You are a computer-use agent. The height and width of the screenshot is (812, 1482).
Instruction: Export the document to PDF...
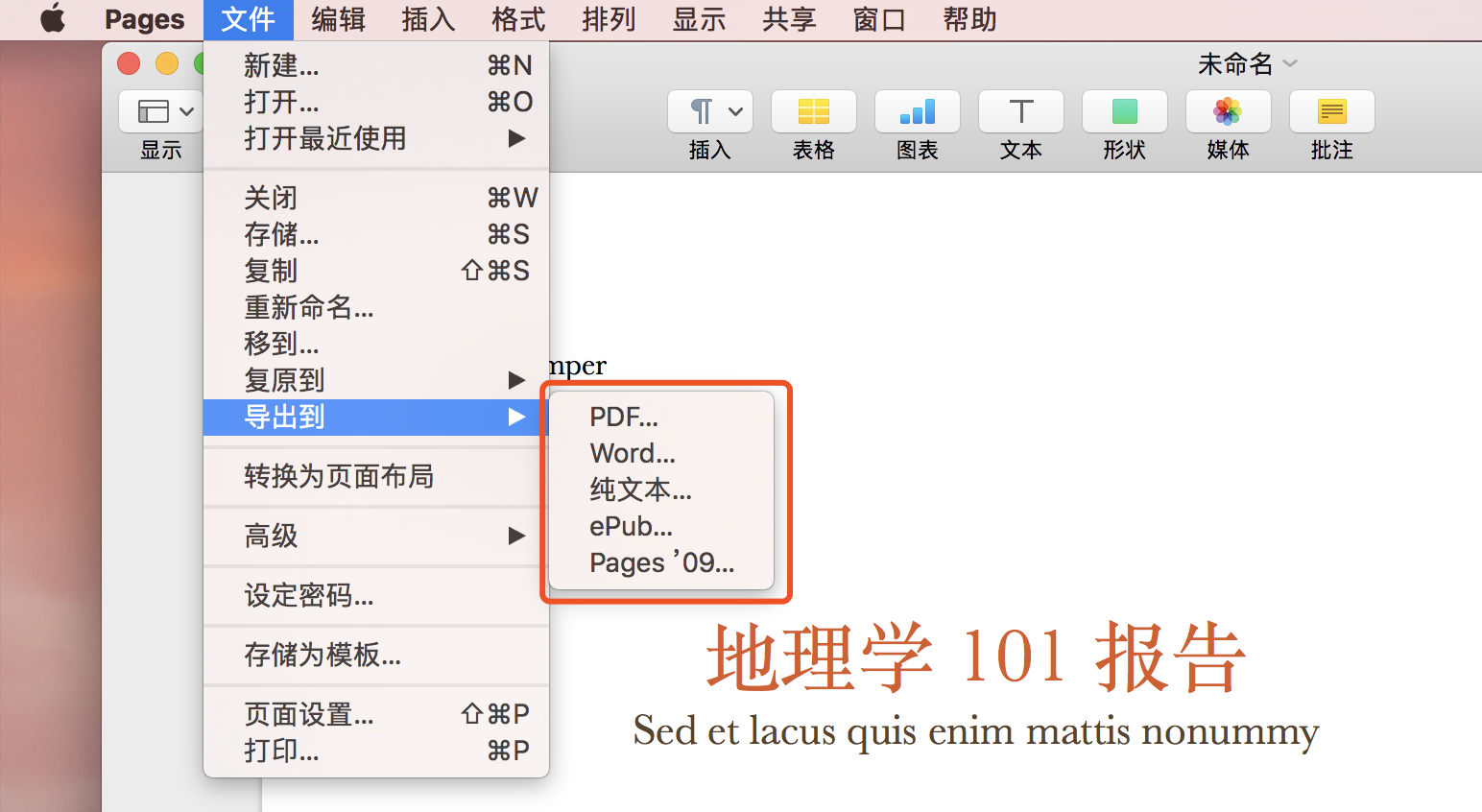661,417
